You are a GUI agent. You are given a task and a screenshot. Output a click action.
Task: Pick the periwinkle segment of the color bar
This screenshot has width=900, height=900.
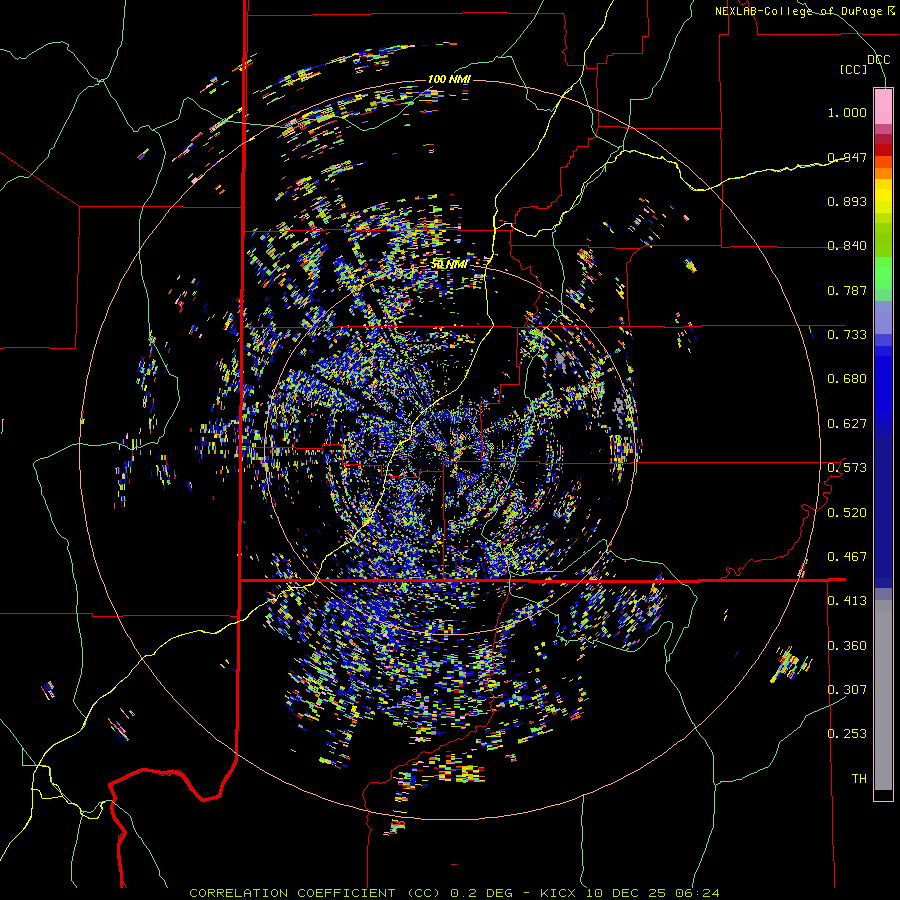point(883,318)
